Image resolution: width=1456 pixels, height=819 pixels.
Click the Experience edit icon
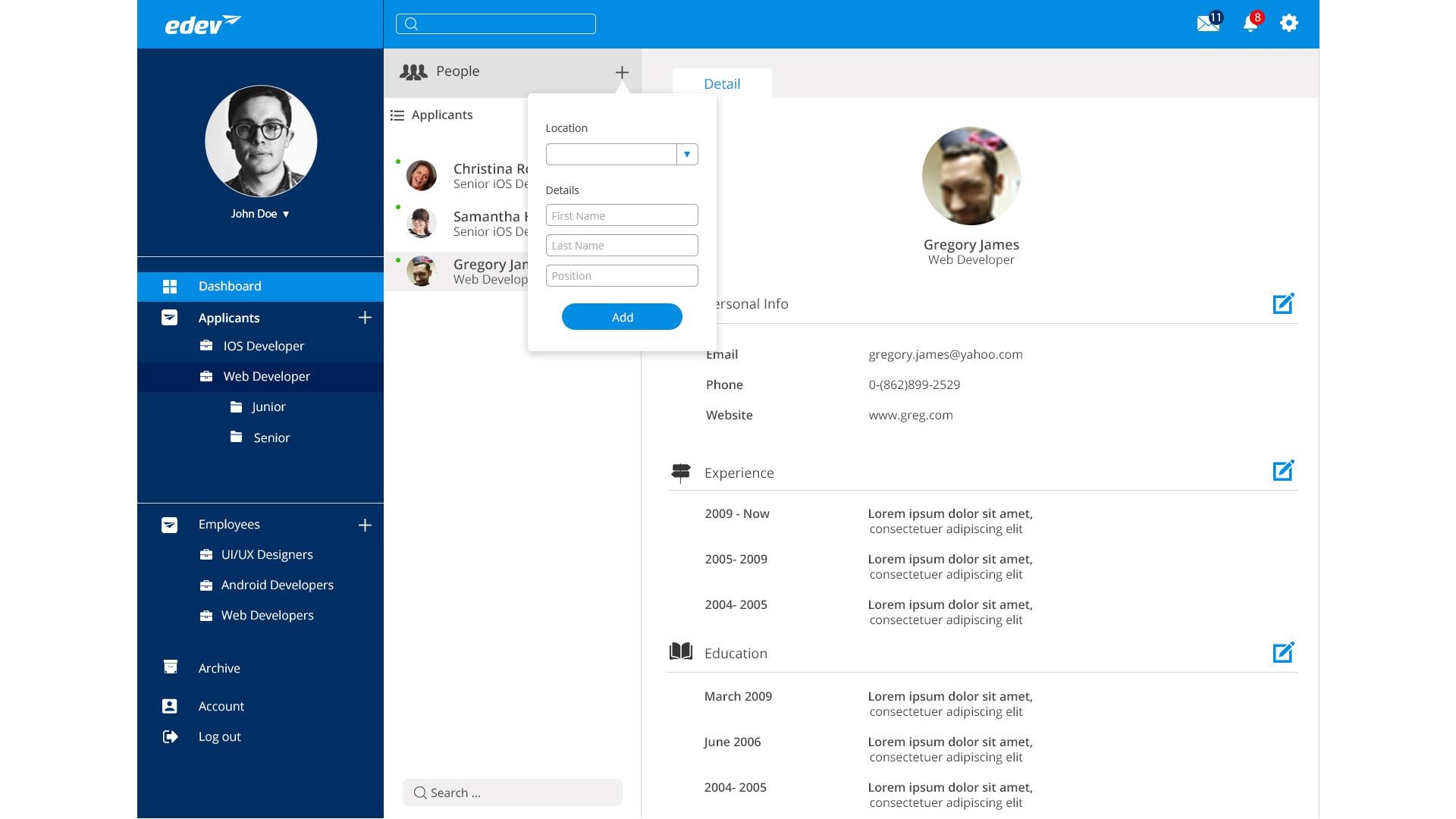click(x=1283, y=471)
